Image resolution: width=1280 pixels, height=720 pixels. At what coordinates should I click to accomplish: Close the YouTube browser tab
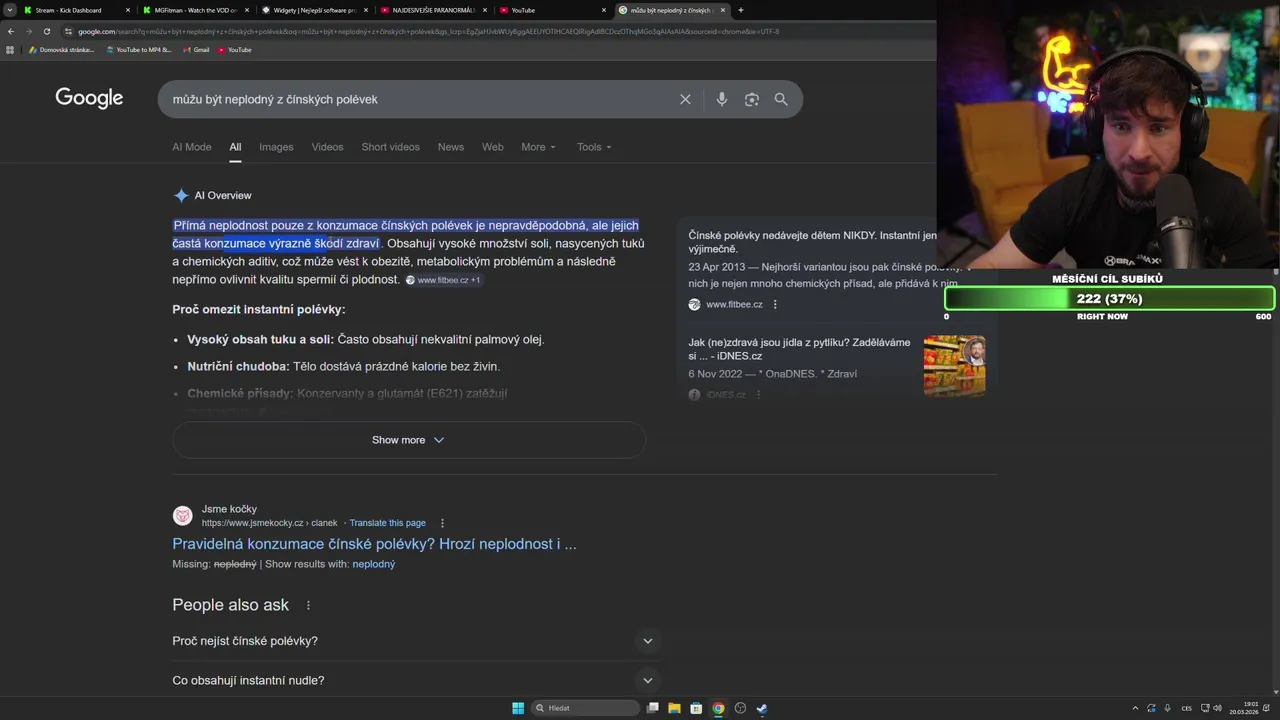(604, 10)
